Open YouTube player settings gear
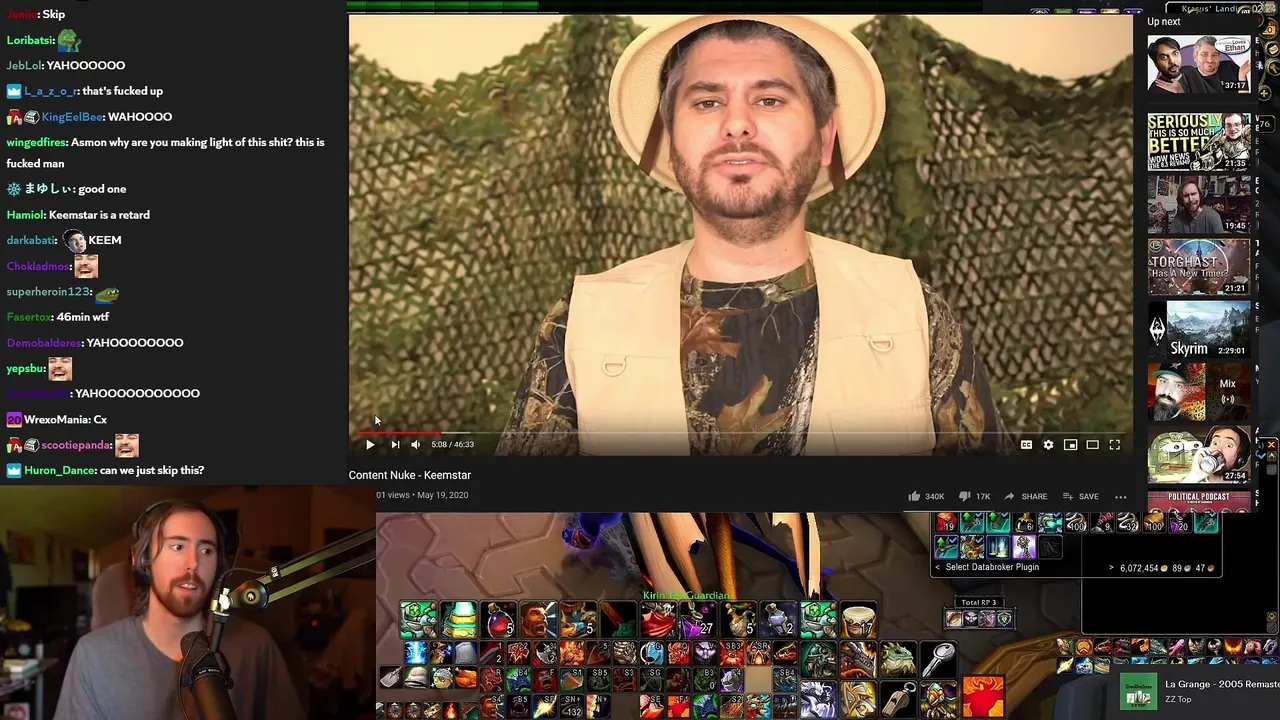1280x720 pixels. tap(1048, 445)
